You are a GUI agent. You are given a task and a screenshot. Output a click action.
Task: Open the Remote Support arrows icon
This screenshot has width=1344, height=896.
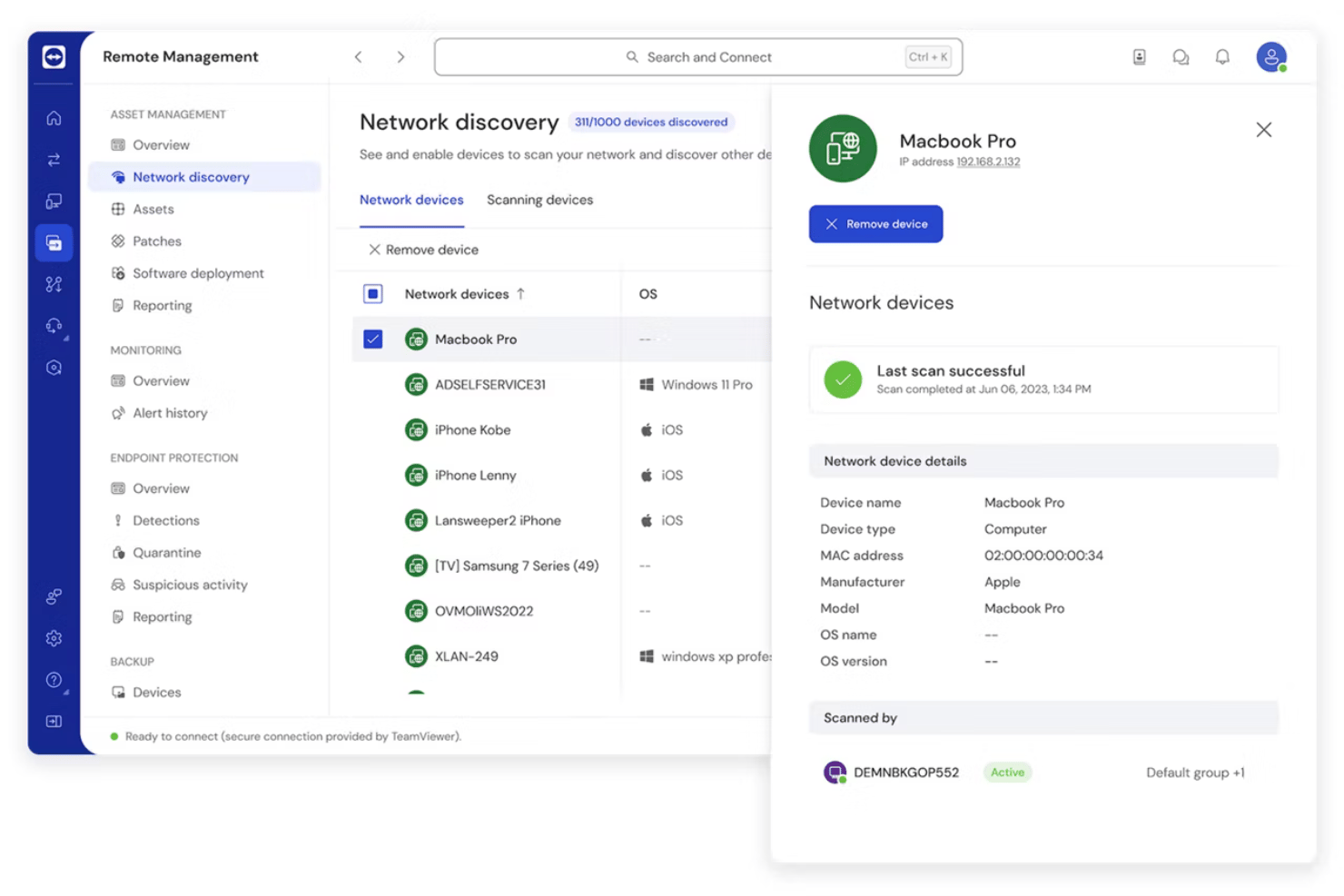click(54, 160)
